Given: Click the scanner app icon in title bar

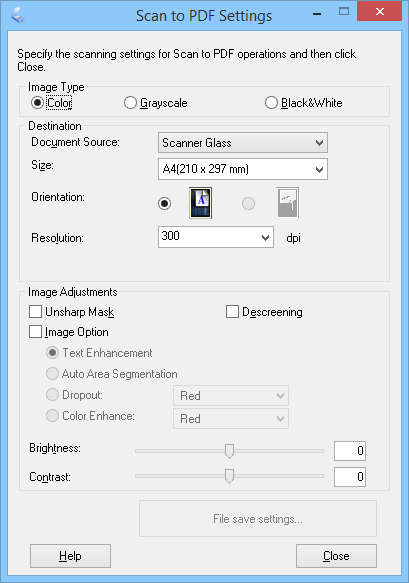Looking at the screenshot, I should point(17,15).
